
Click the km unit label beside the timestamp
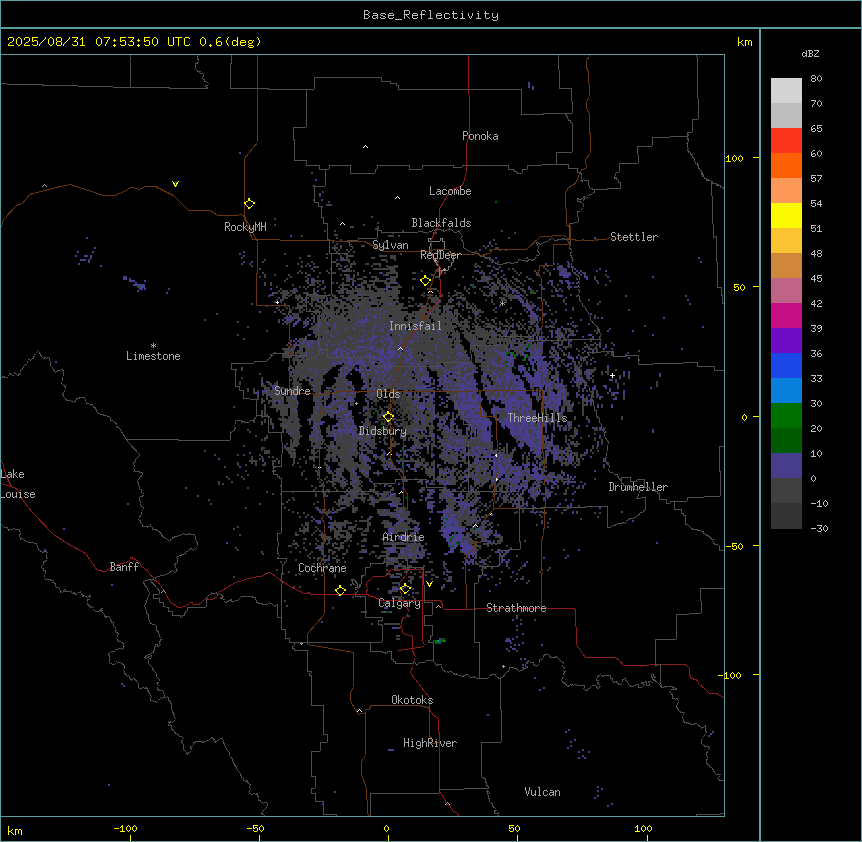point(745,42)
